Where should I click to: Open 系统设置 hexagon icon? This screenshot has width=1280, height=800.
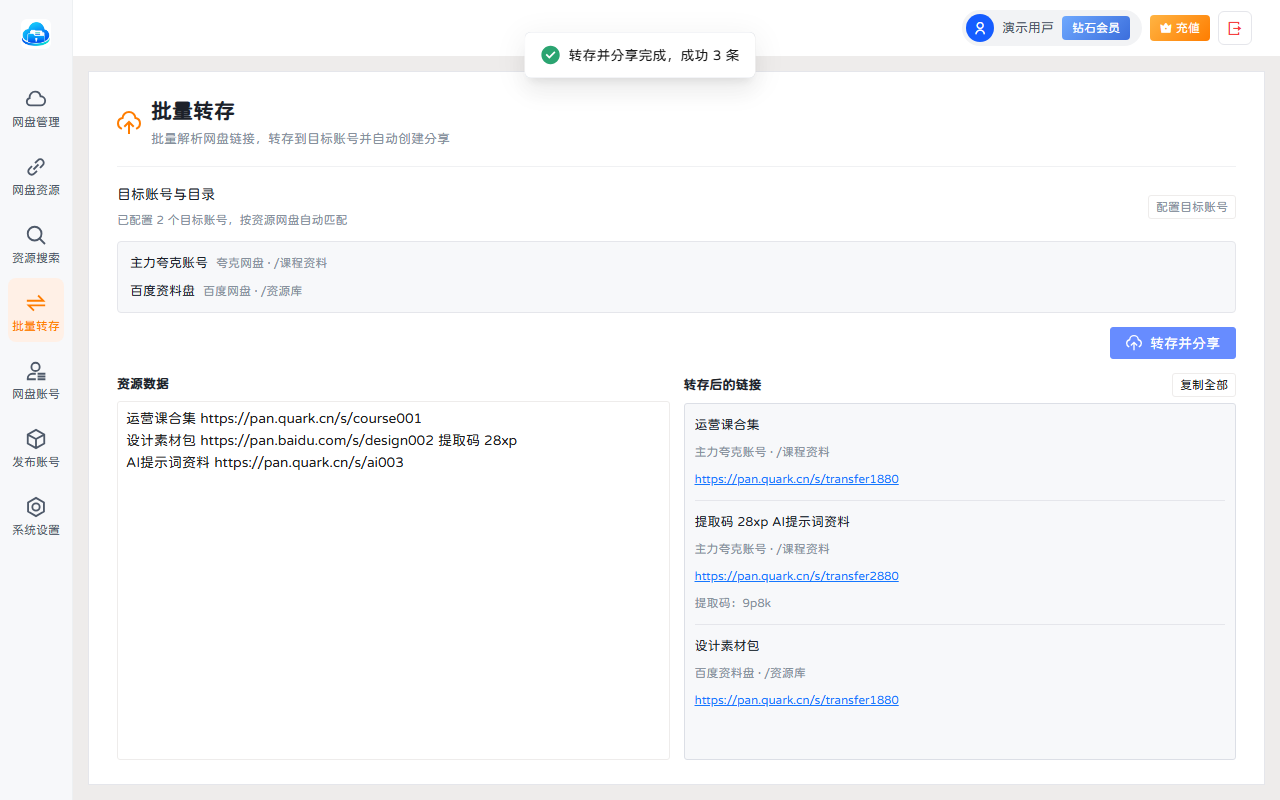tap(36, 506)
